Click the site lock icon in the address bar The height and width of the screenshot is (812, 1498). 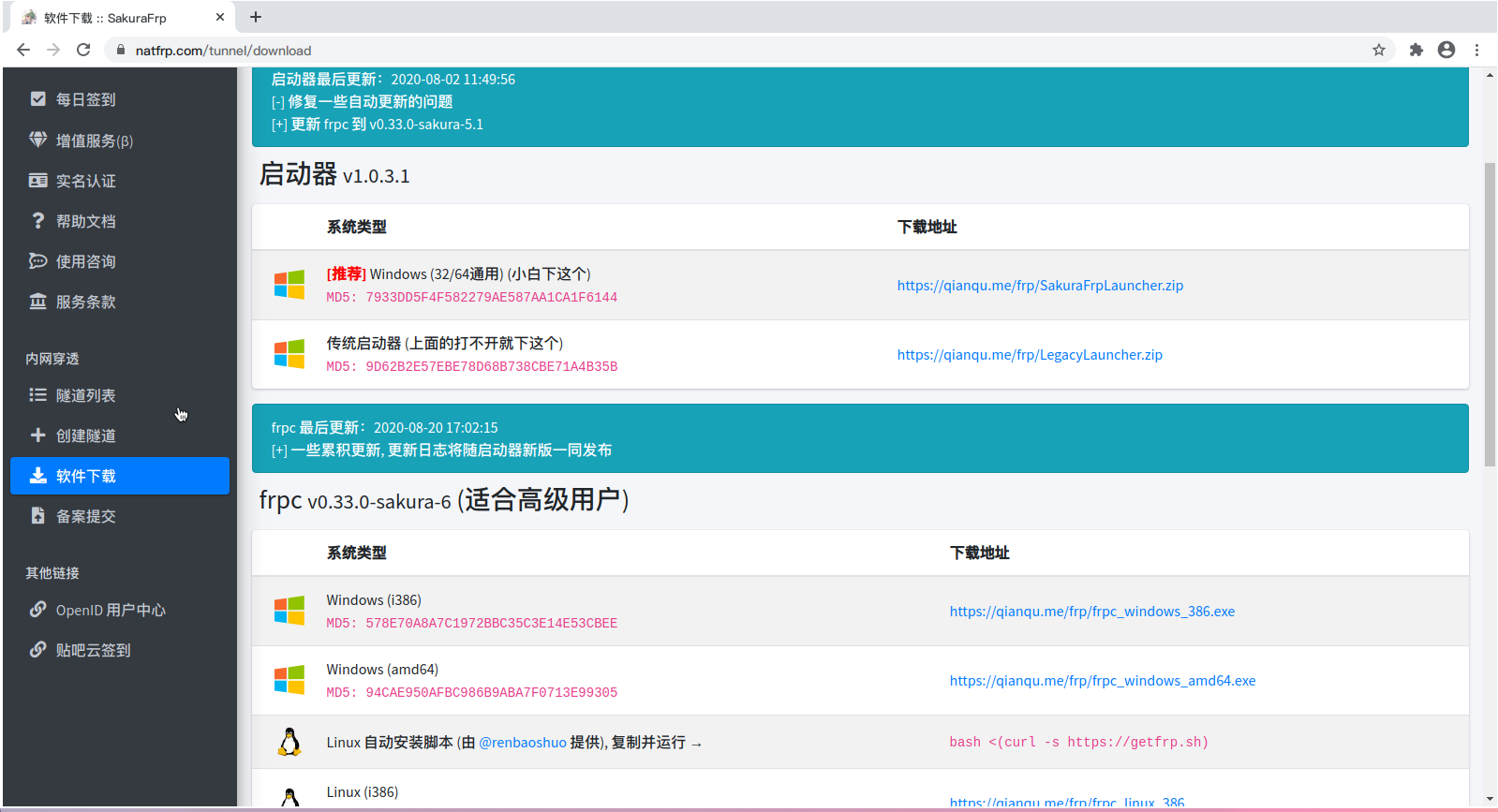(x=121, y=50)
